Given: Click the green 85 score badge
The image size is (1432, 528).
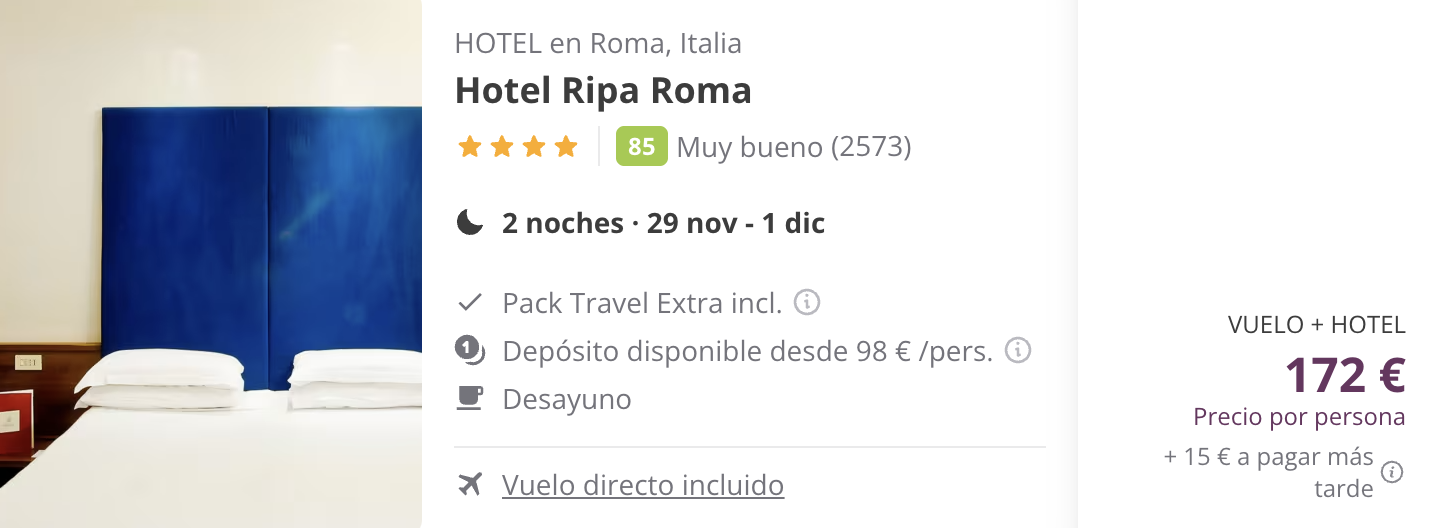Looking at the screenshot, I should coord(641,147).
